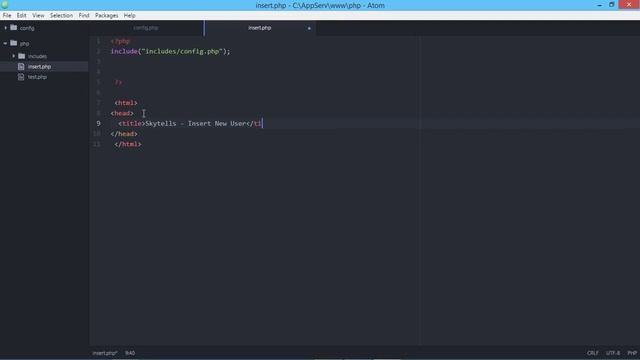This screenshot has height=360, width=640.
Task: Select php folder name in tree view
Action: tap(24, 43)
